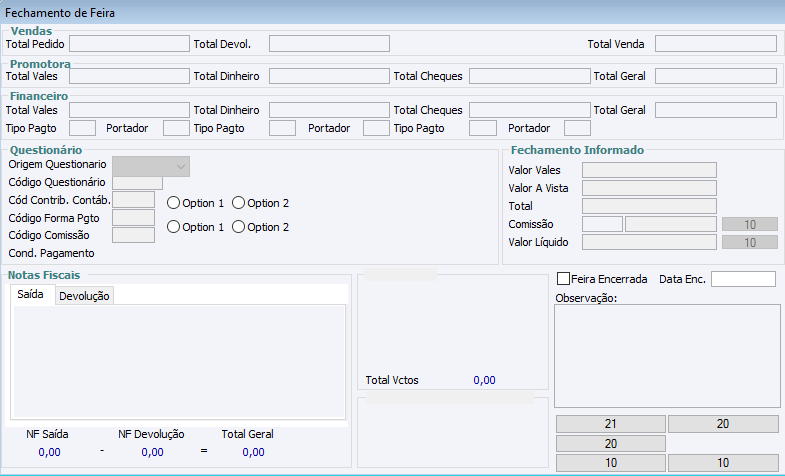Screen dimensions: 785x476
Task: Click the Código Forma Pgto field
Action: tap(134, 218)
